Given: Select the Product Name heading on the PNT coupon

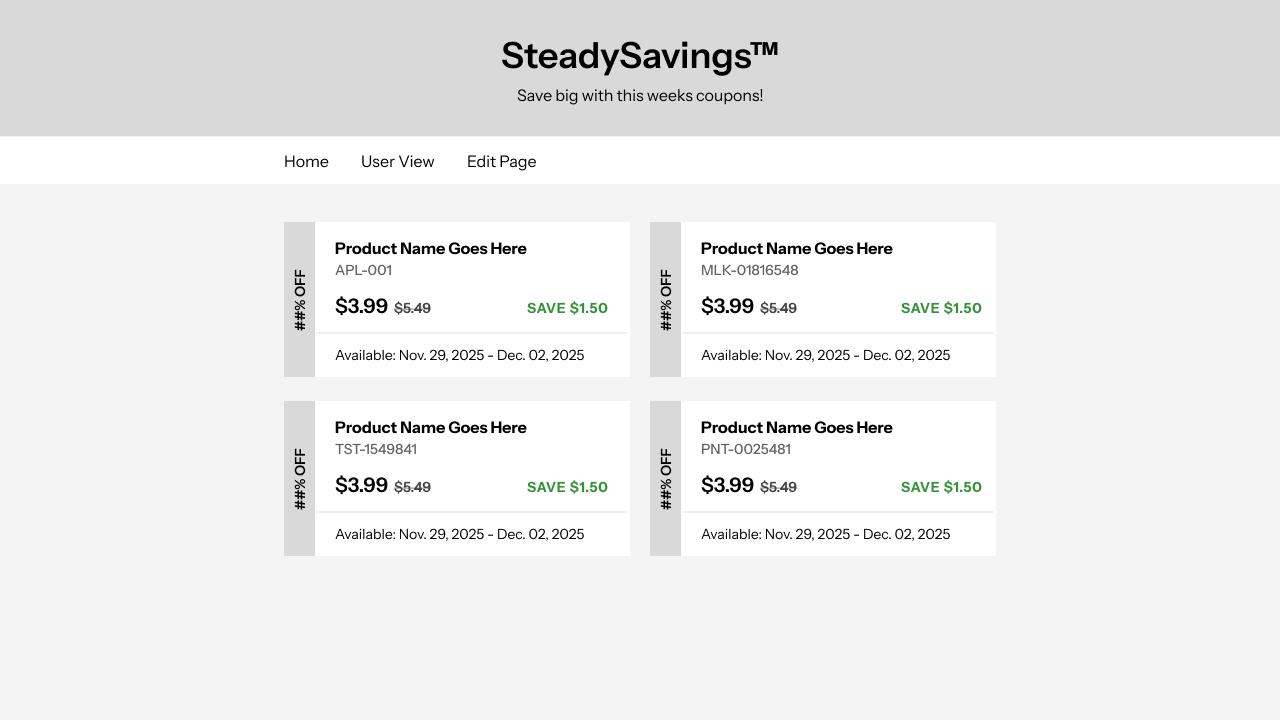Looking at the screenshot, I should tap(796, 427).
